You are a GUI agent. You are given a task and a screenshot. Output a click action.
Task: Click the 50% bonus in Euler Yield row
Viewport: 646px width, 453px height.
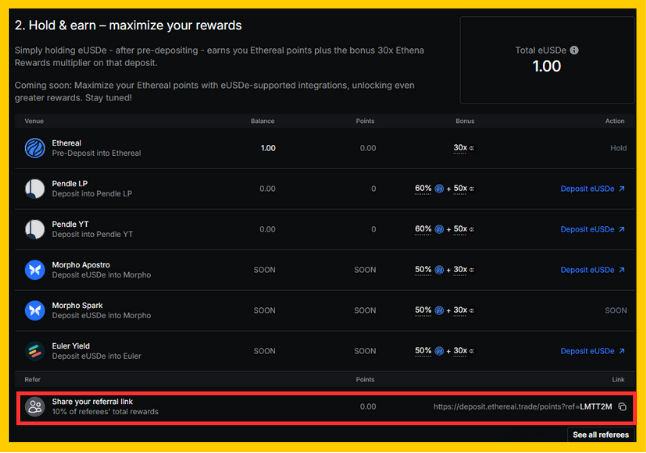[423, 350]
